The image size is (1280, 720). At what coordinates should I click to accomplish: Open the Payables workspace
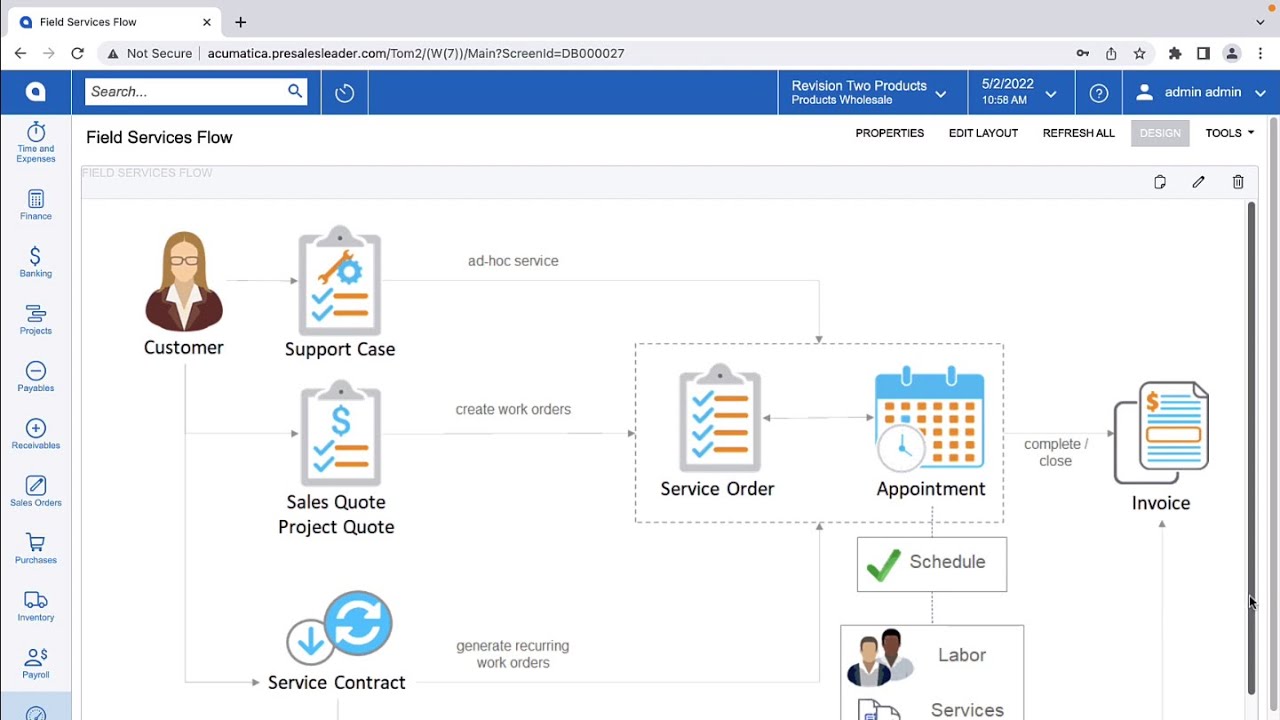tap(35, 376)
